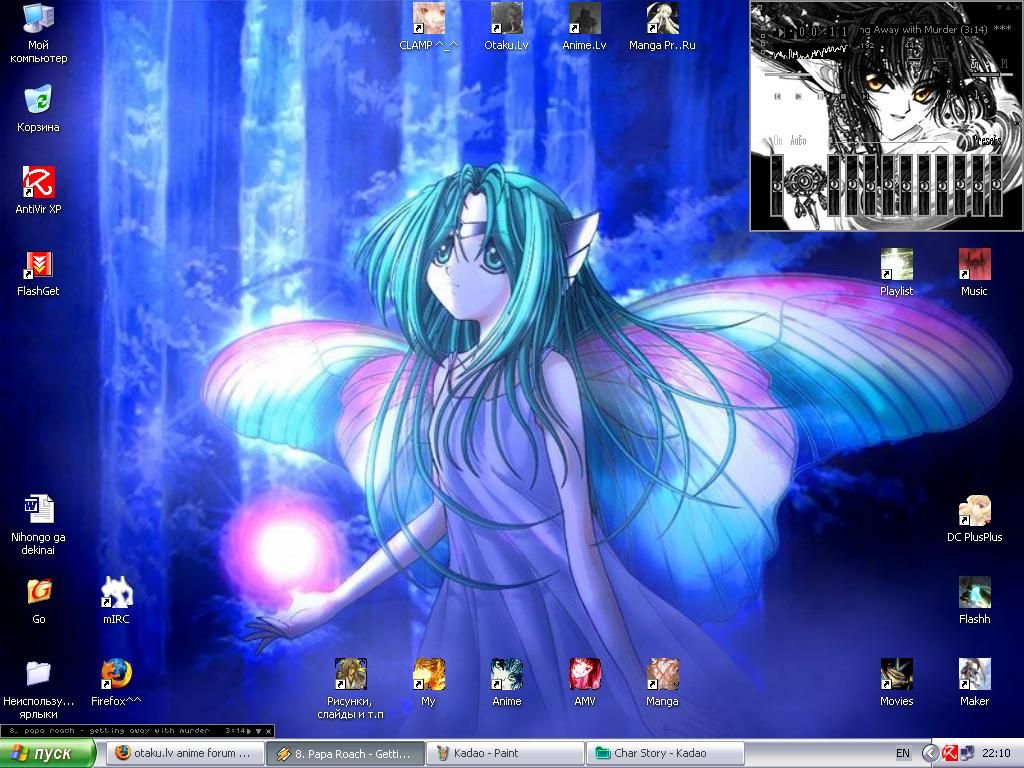Toggle shuffle with the S button
This screenshot has width=1024, height=768.
click(948, 95)
